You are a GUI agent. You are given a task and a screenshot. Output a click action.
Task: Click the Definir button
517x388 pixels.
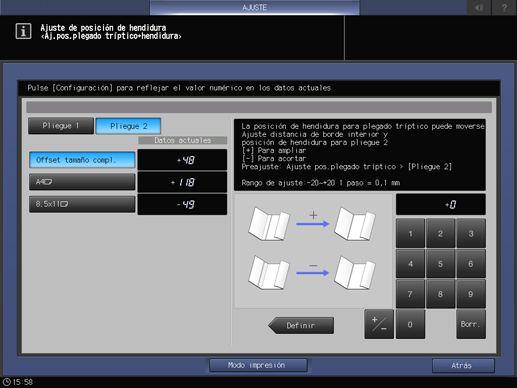click(x=301, y=325)
